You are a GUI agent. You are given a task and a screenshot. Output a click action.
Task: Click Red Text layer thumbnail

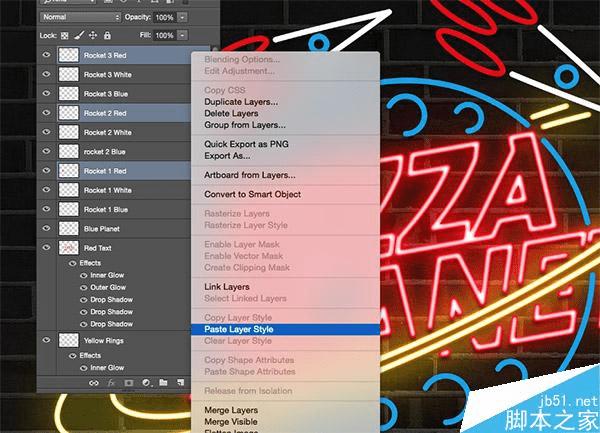pyautogui.click(x=69, y=248)
